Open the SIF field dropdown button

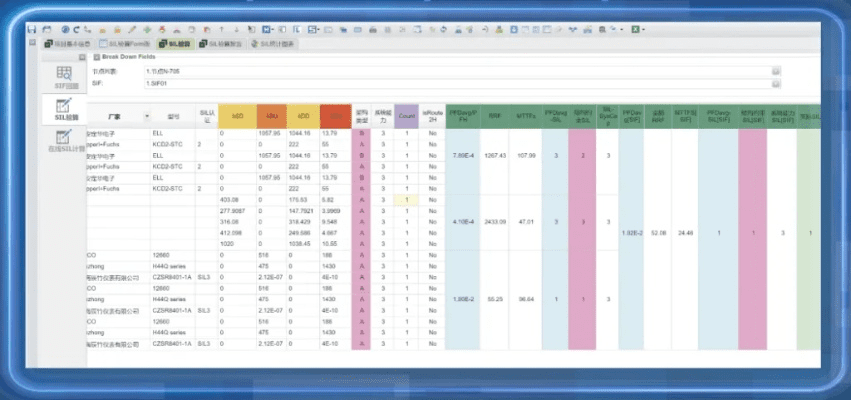click(775, 83)
